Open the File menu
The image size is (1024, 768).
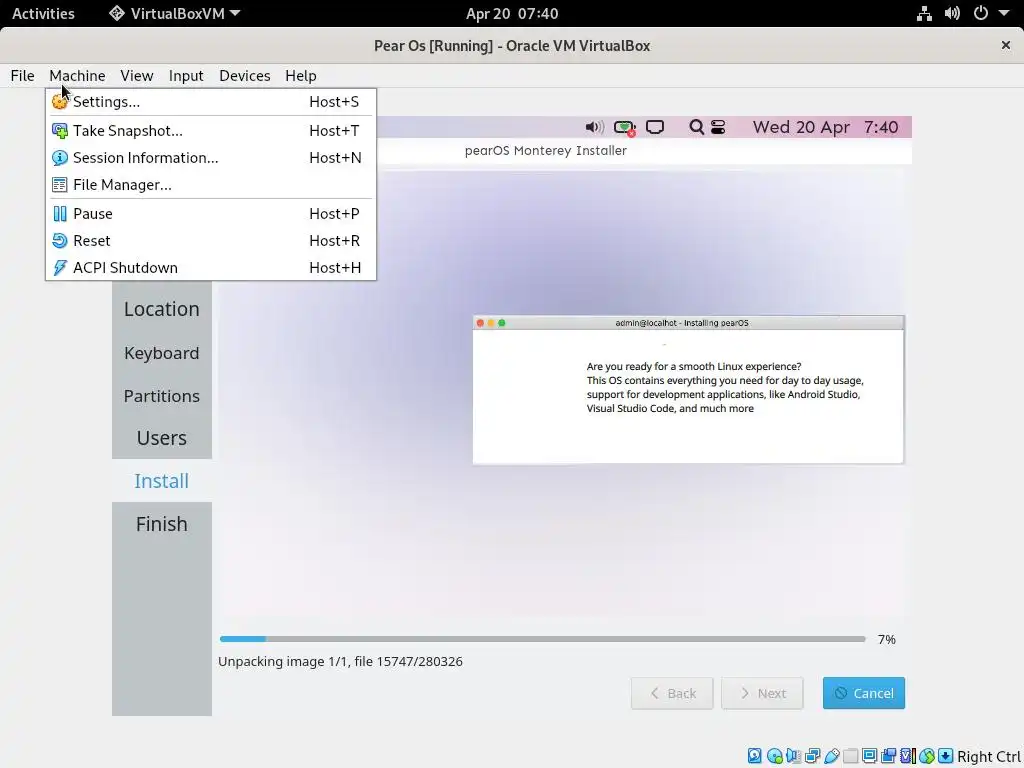22,76
